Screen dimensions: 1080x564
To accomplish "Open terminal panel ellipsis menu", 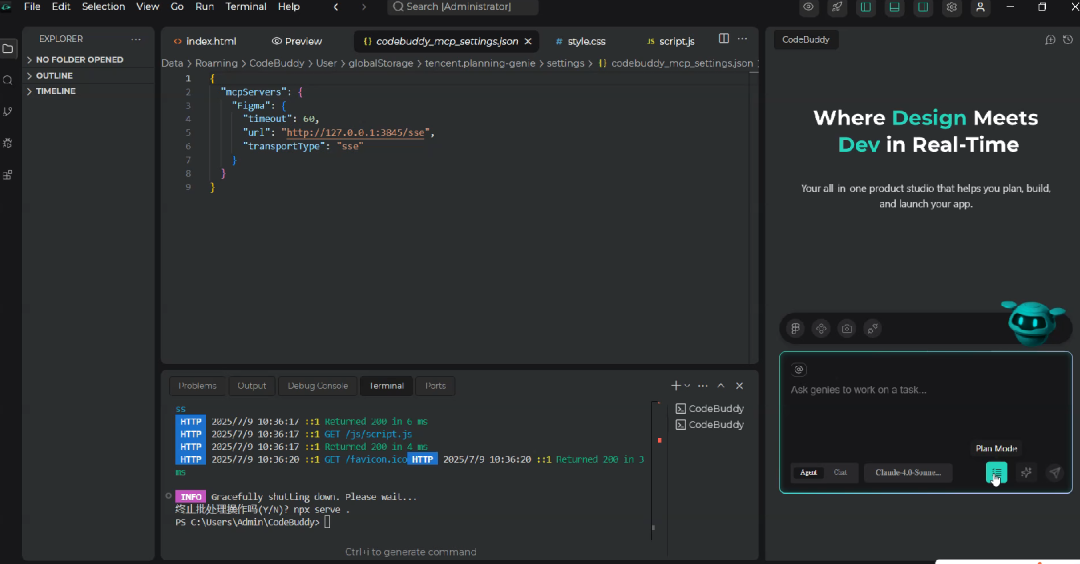I will (703, 386).
